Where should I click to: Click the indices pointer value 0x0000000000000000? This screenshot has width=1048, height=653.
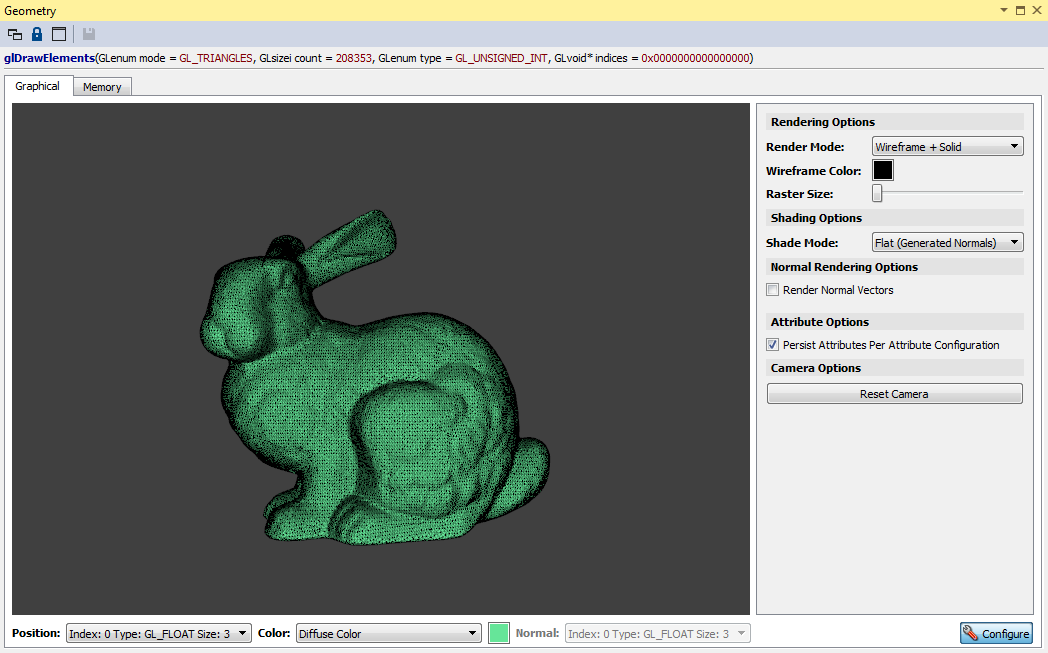(695, 58)
